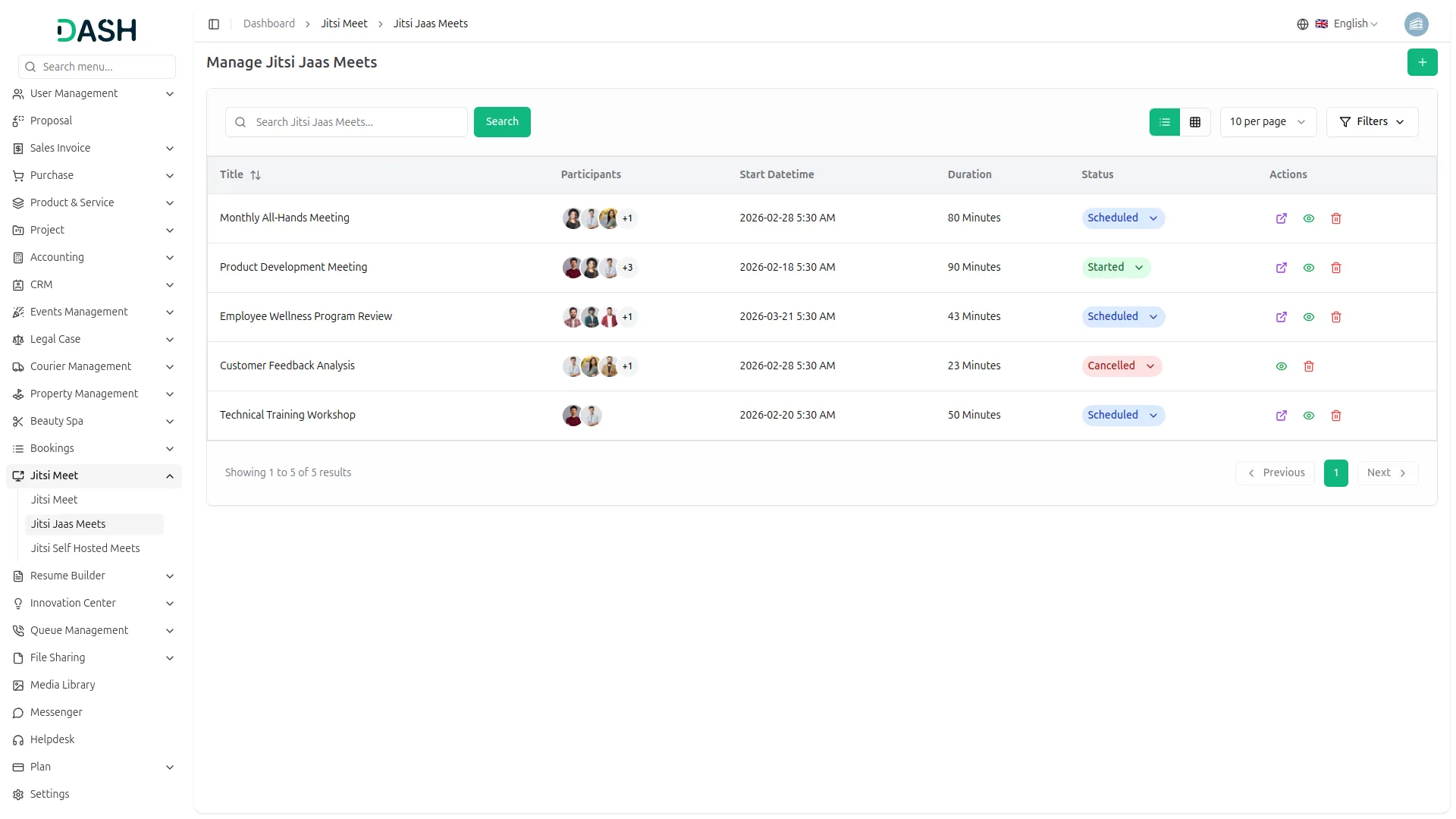Select the list view layout icon
Viewport: 1456px width, 819px height.
pos(1164,122)
